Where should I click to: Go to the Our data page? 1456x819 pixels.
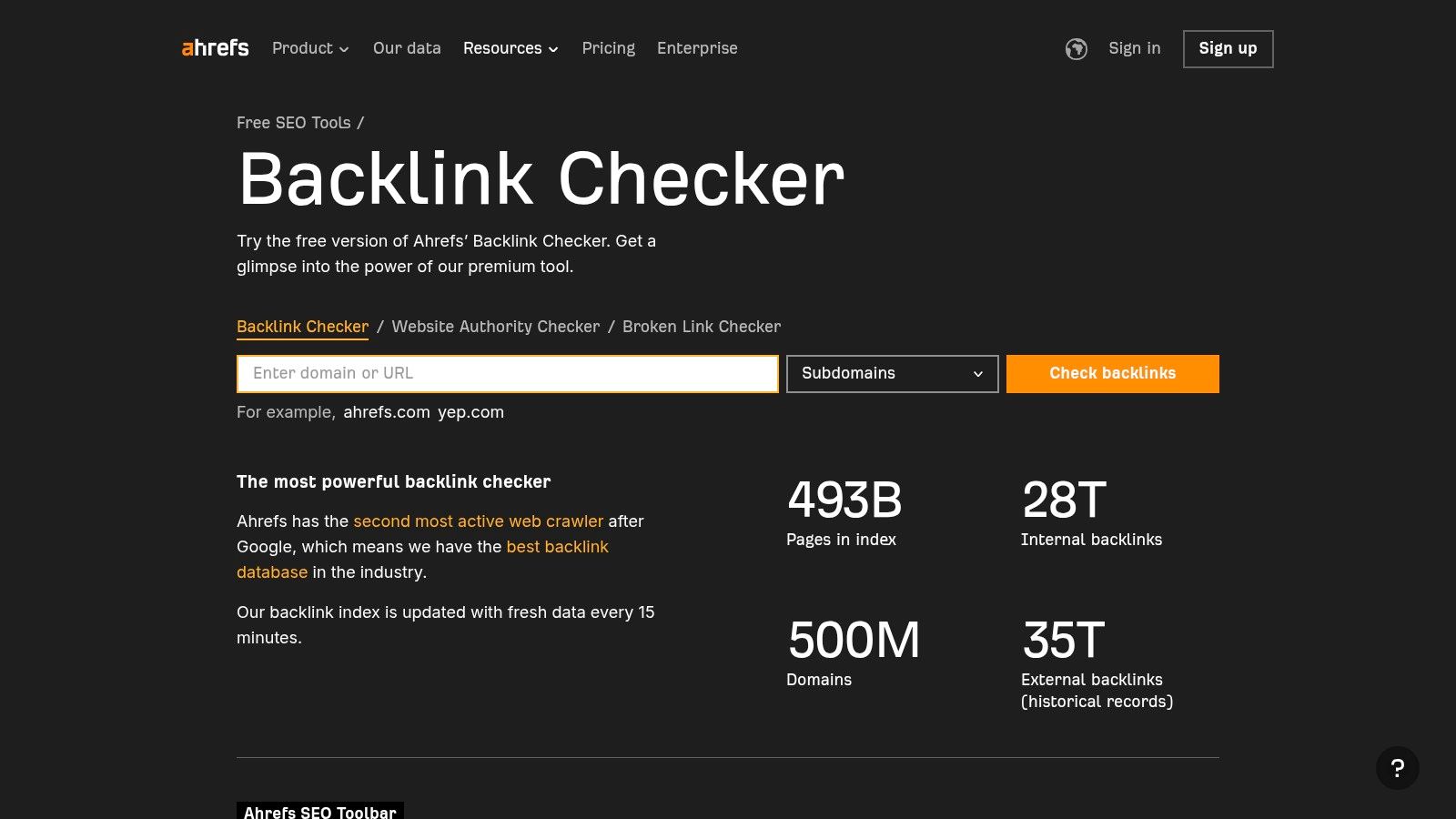tap(407, 48)
